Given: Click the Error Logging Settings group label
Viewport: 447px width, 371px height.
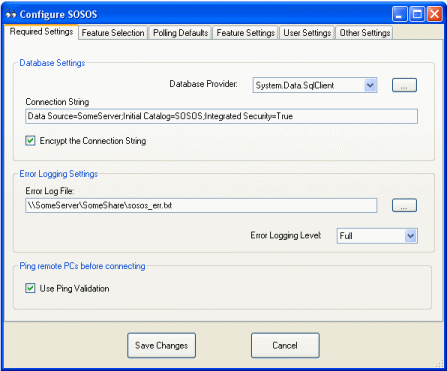Looking at the screenshot, I should (58, 174).
